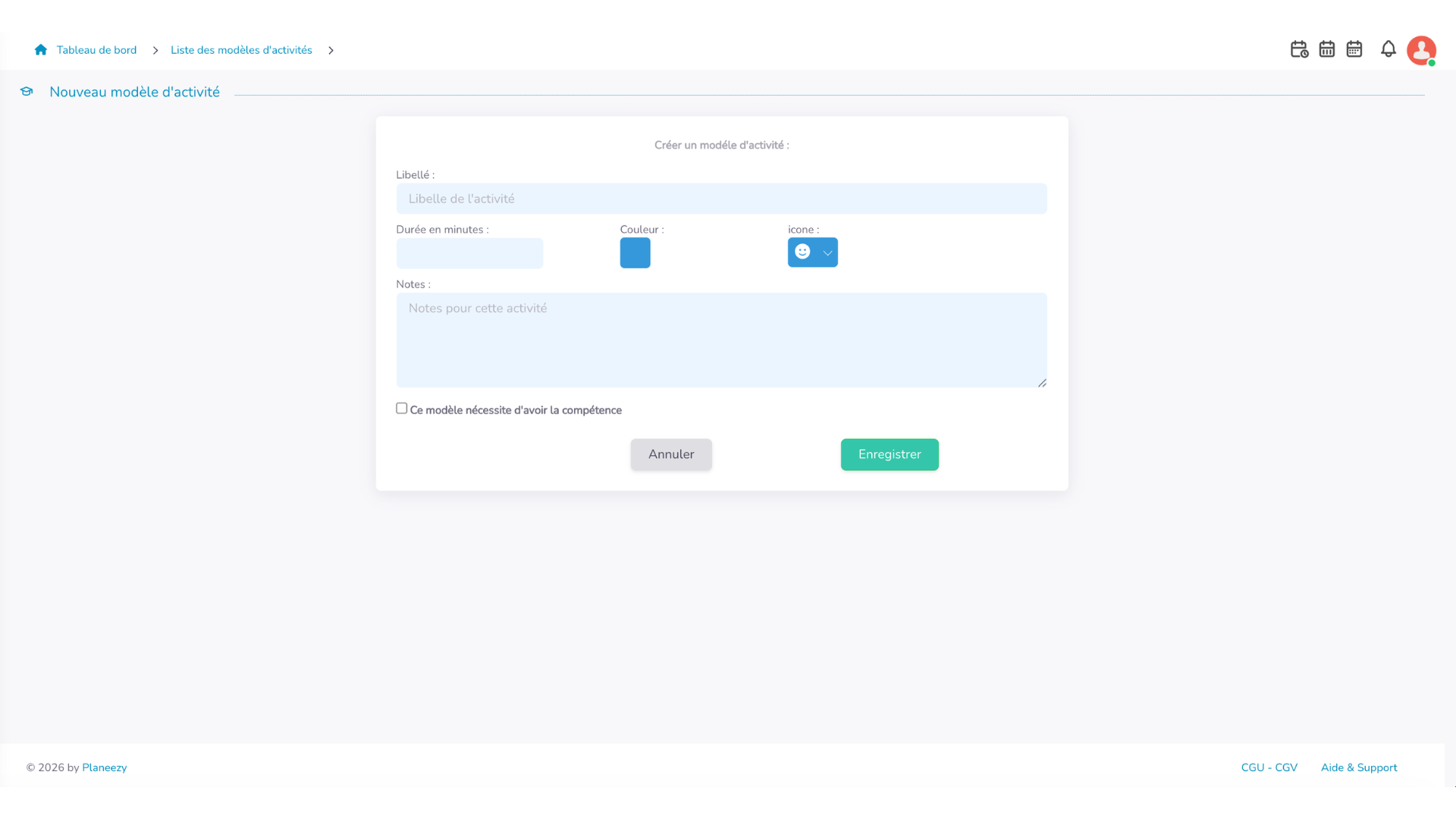Click the 'Créer un modéle d'activité :' title
Viewport: 1456px width, 819px height.
(x=721, y=145)
